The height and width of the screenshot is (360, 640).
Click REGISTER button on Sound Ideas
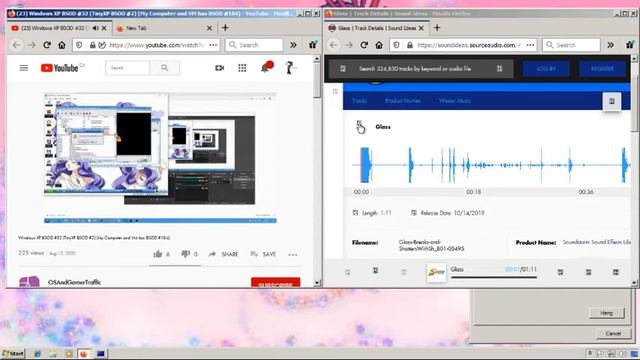point(602,69)
